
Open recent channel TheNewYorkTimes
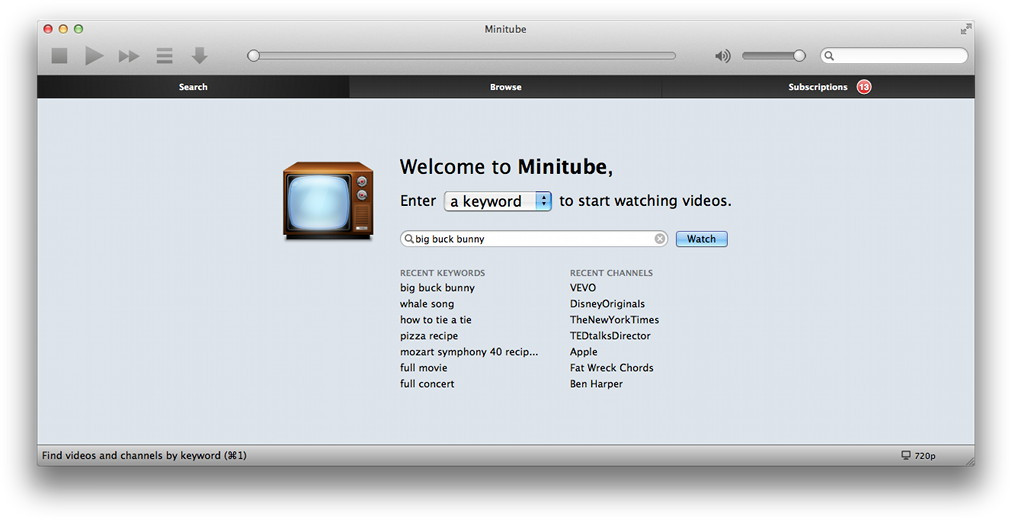point(614,319)
